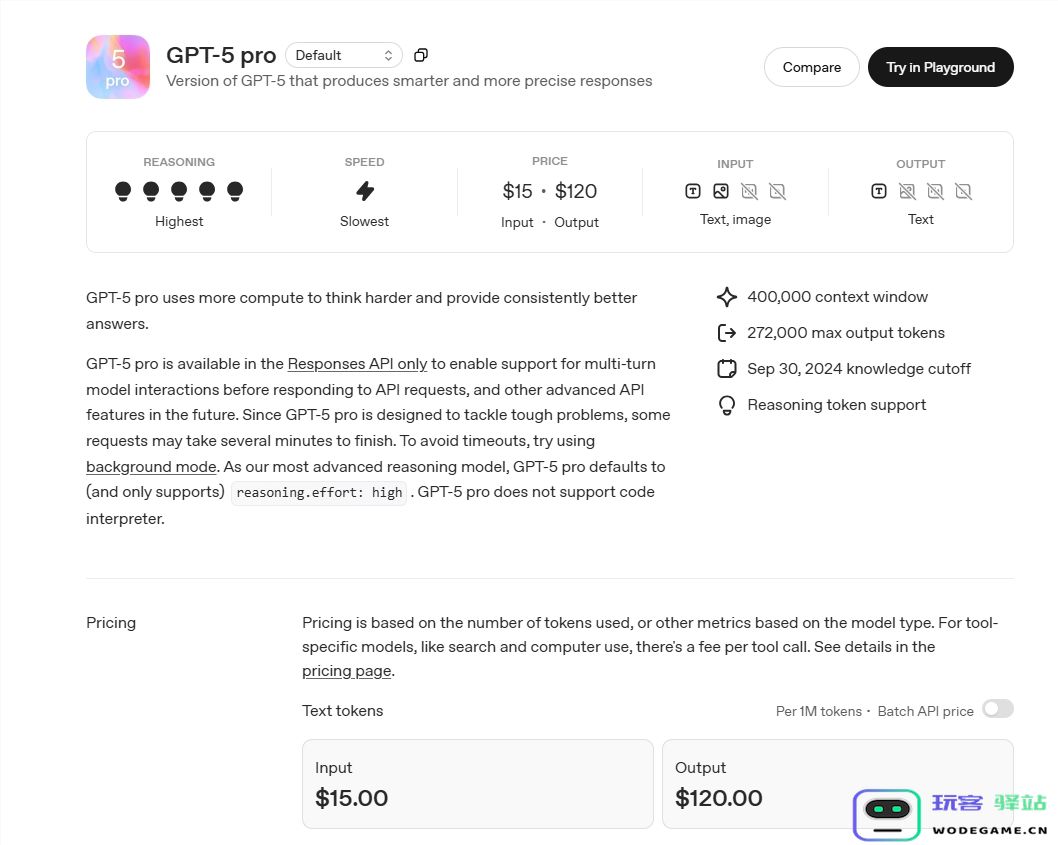Screen dimensions: 1058x845
Task: Click the Compare button
Action: 811,67
